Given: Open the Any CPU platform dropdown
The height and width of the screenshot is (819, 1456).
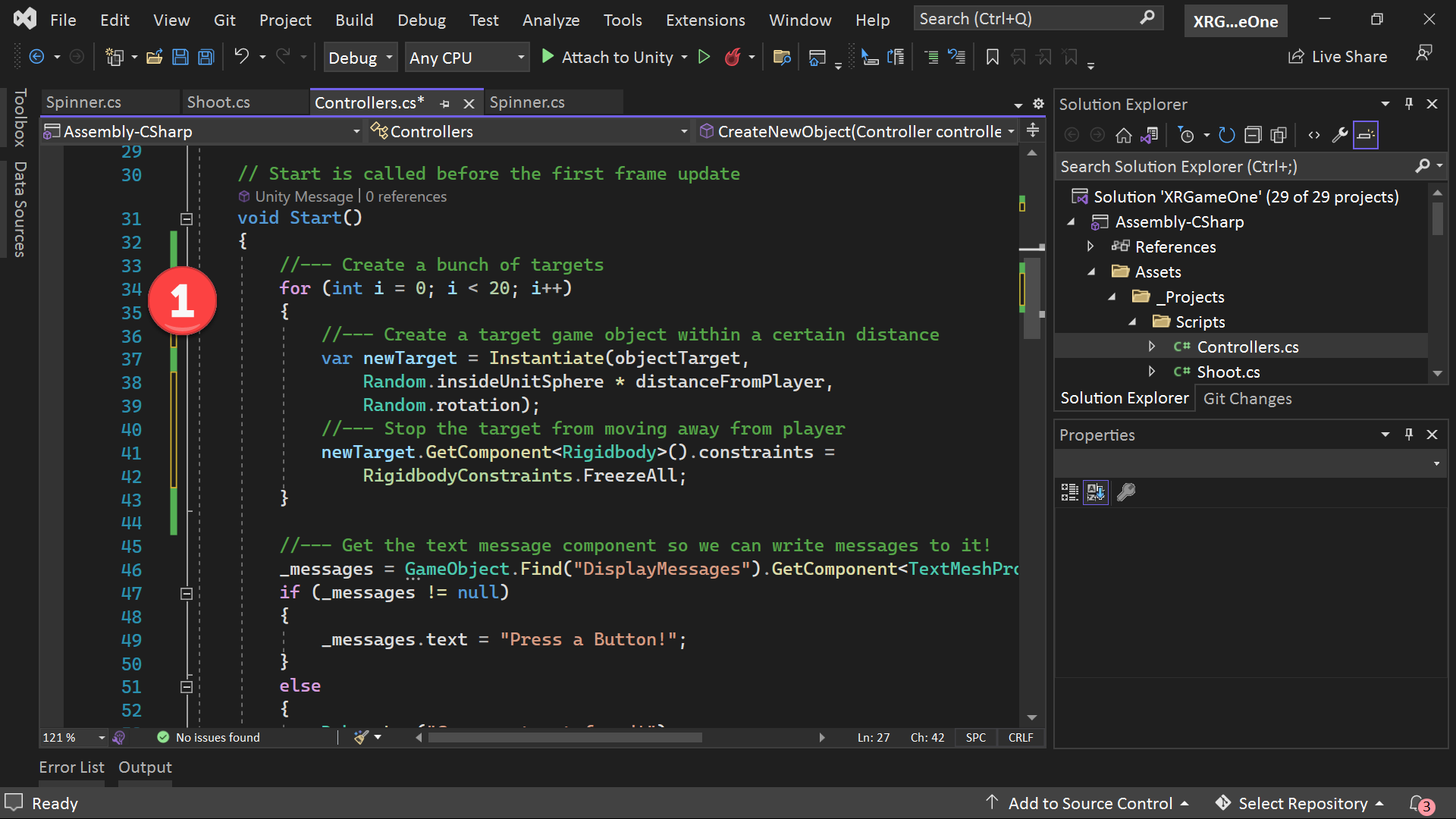Looking at the screenshot, I should point(466,58).
